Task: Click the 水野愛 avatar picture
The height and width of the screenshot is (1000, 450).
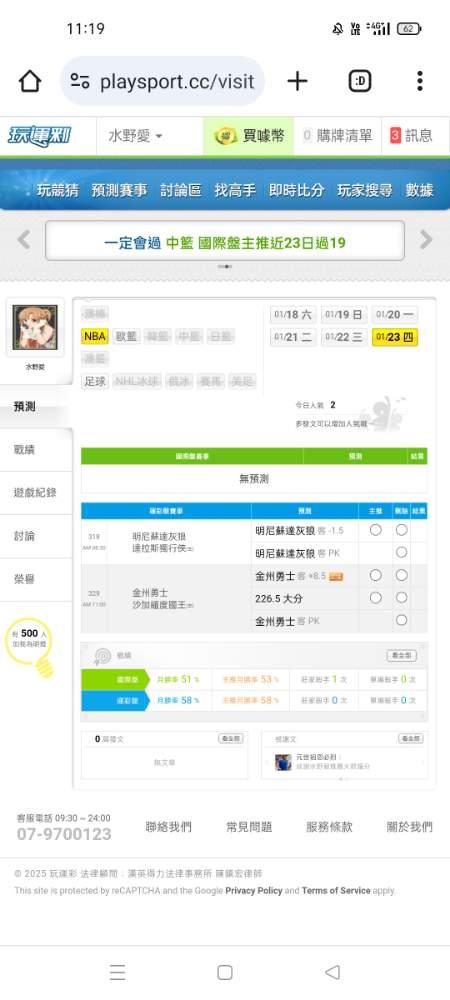Action: click(35, 327)
